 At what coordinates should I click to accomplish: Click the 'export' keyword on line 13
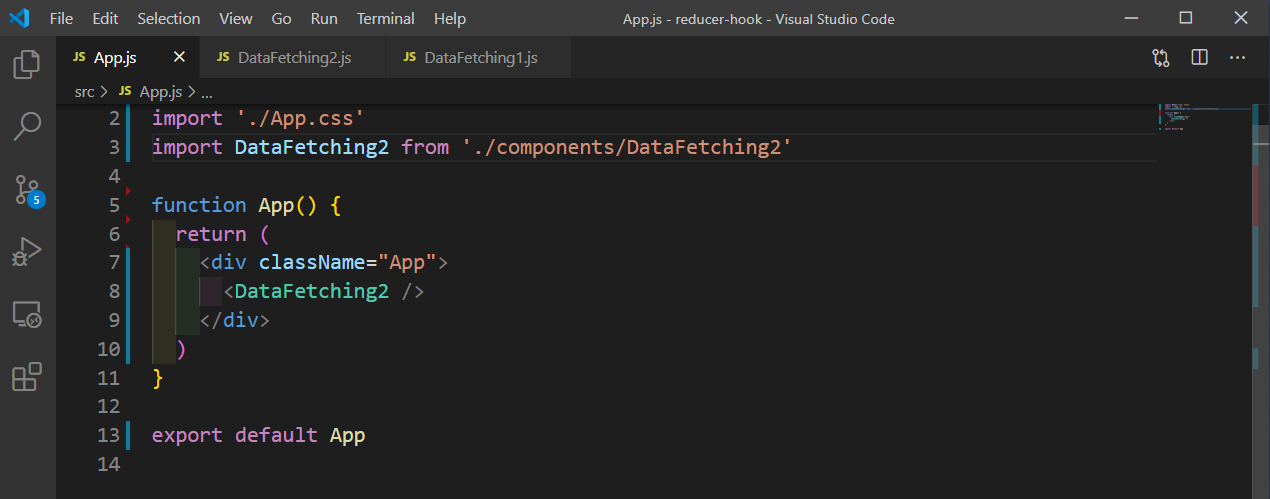coord(187,436)
